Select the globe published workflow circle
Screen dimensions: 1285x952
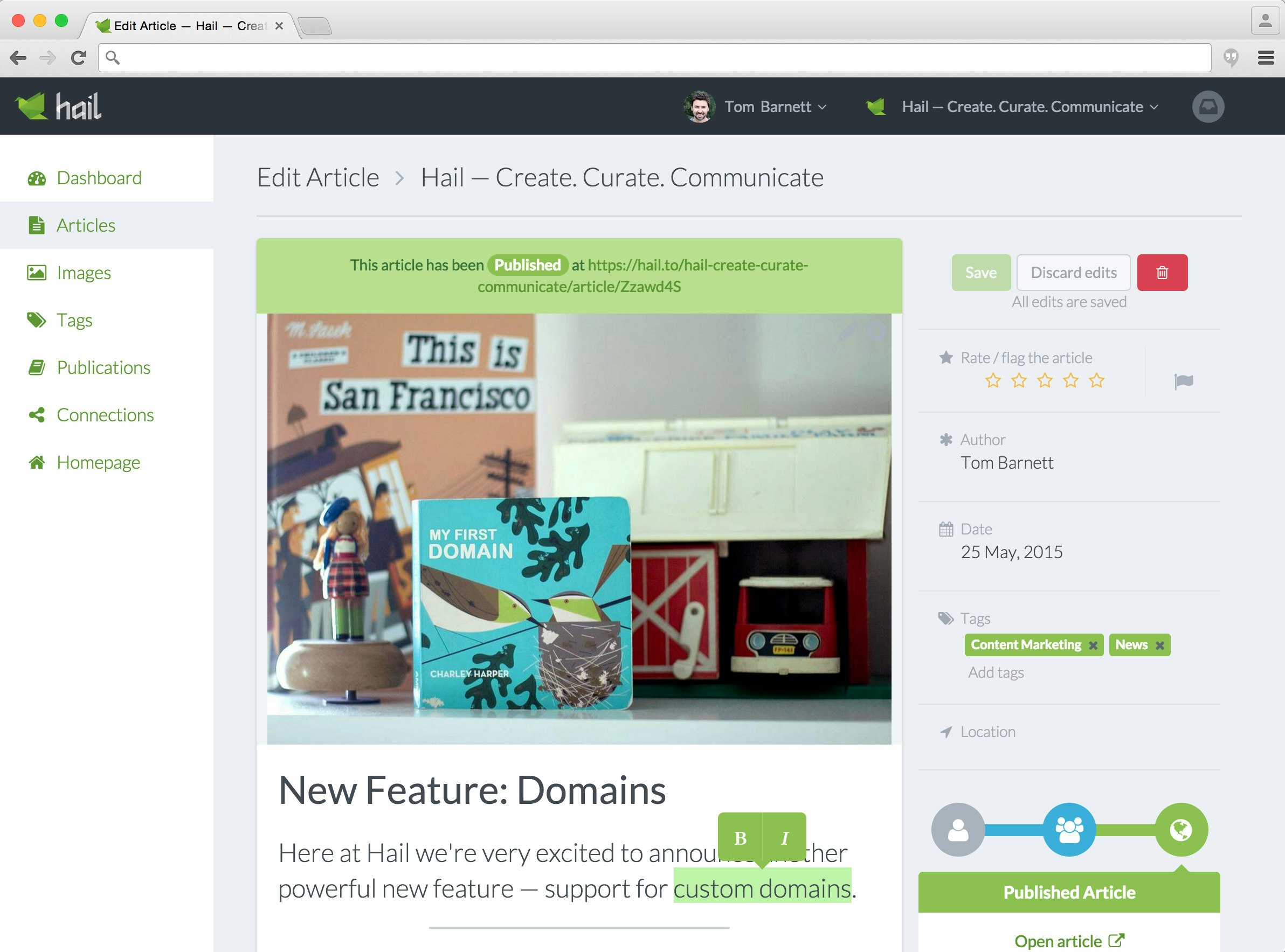(1180, 829)
